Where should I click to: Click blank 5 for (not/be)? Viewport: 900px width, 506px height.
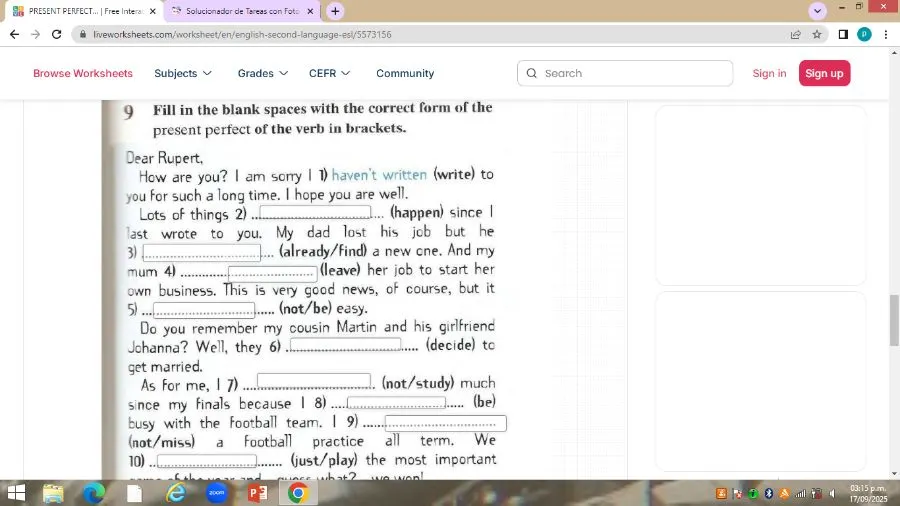tap(204, 310)
